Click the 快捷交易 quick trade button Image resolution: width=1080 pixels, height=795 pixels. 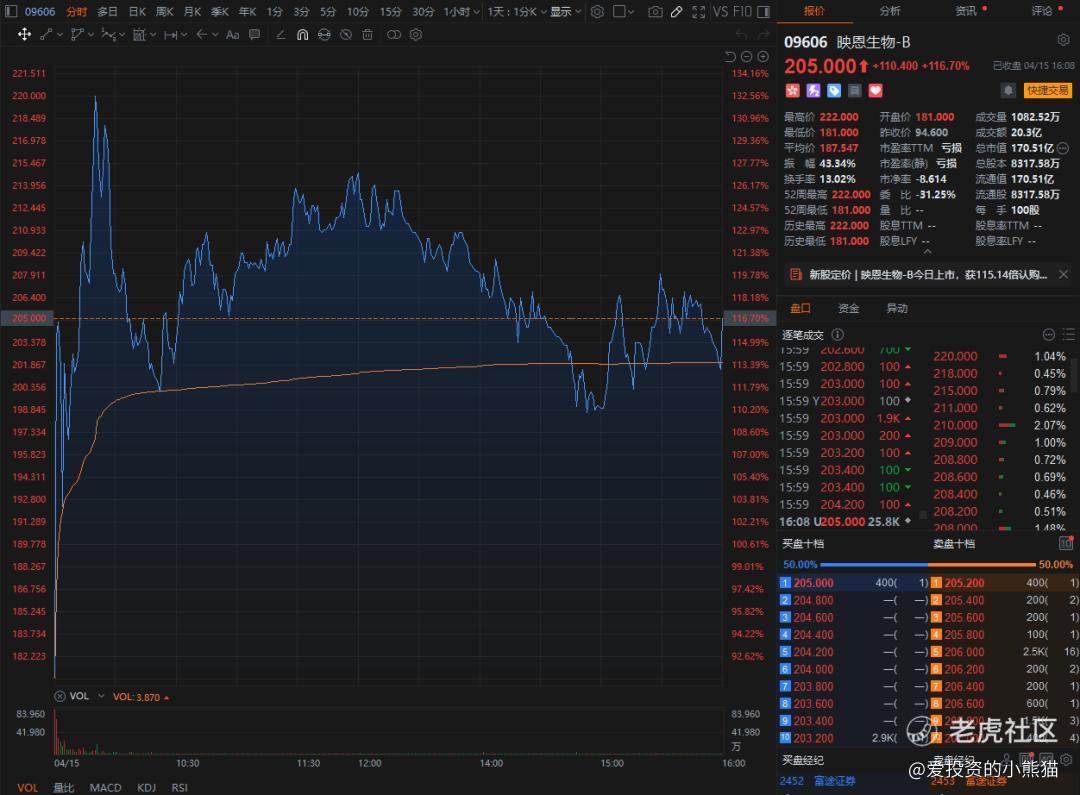(x=1048, y=91)
